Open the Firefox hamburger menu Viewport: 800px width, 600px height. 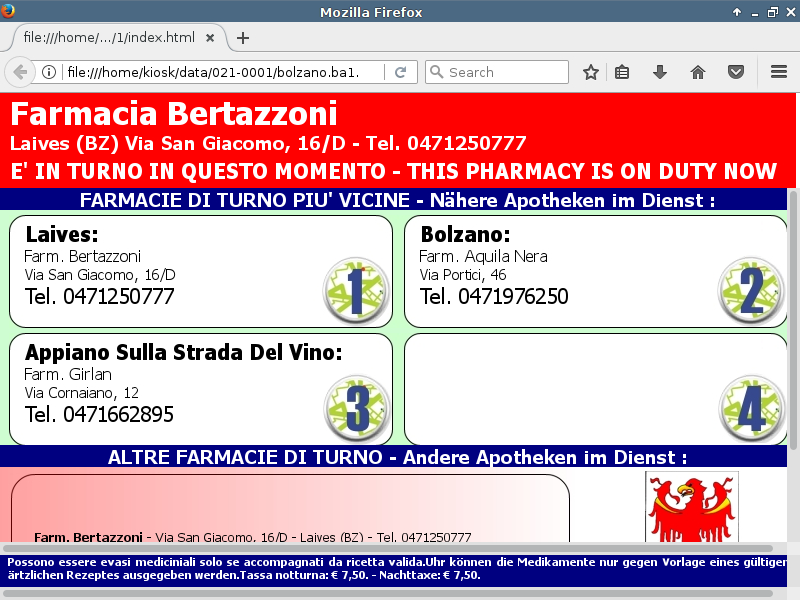point(779,72)
